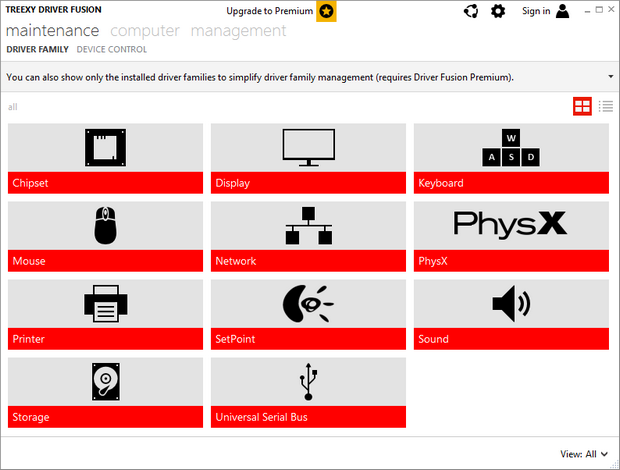Open settings with the gear icon
620x470 pixels.
(498, 11)
